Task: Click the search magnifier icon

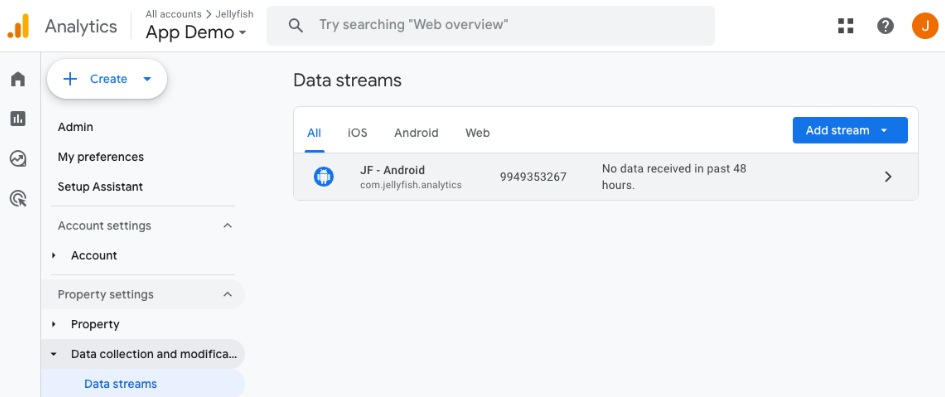Action: pyautogui.click(x=295, y=25)
